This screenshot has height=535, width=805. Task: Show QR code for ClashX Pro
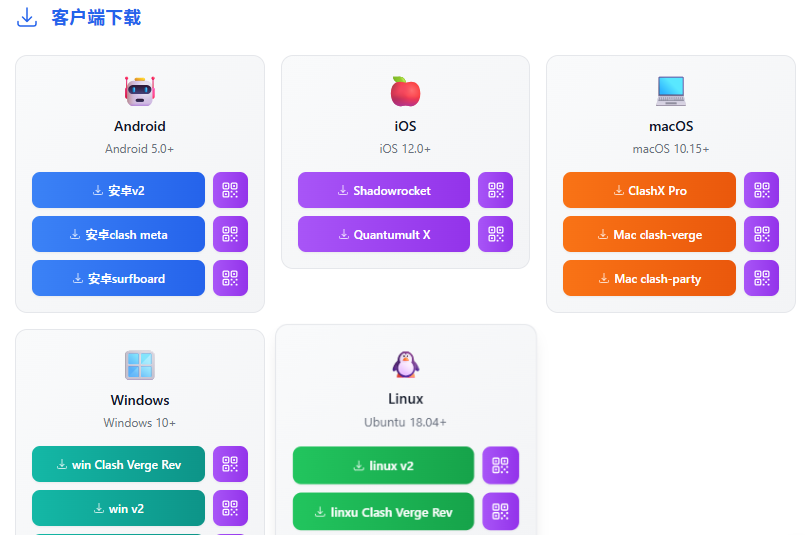761,190
